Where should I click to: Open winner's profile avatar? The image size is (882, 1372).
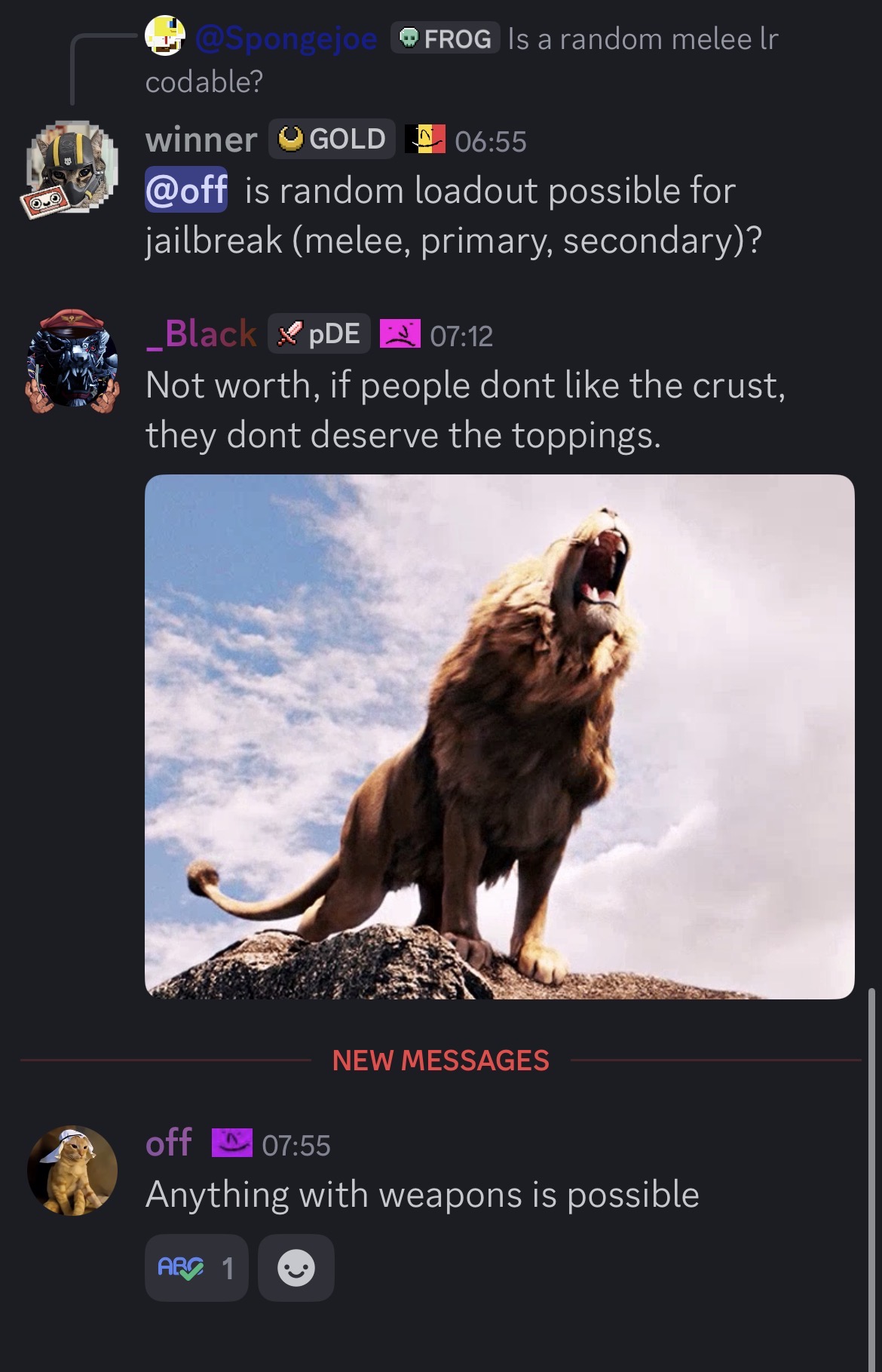pos(72,167)
